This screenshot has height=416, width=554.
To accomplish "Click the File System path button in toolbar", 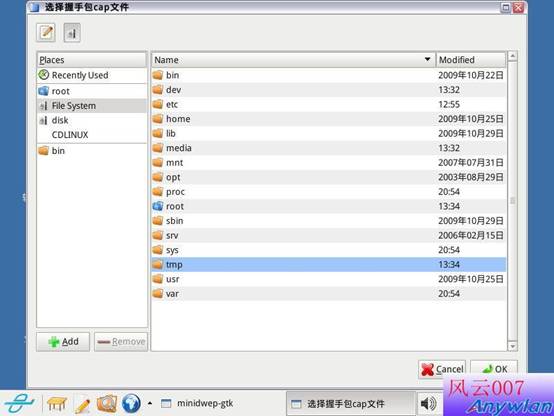I will click(x=72, y=33).
